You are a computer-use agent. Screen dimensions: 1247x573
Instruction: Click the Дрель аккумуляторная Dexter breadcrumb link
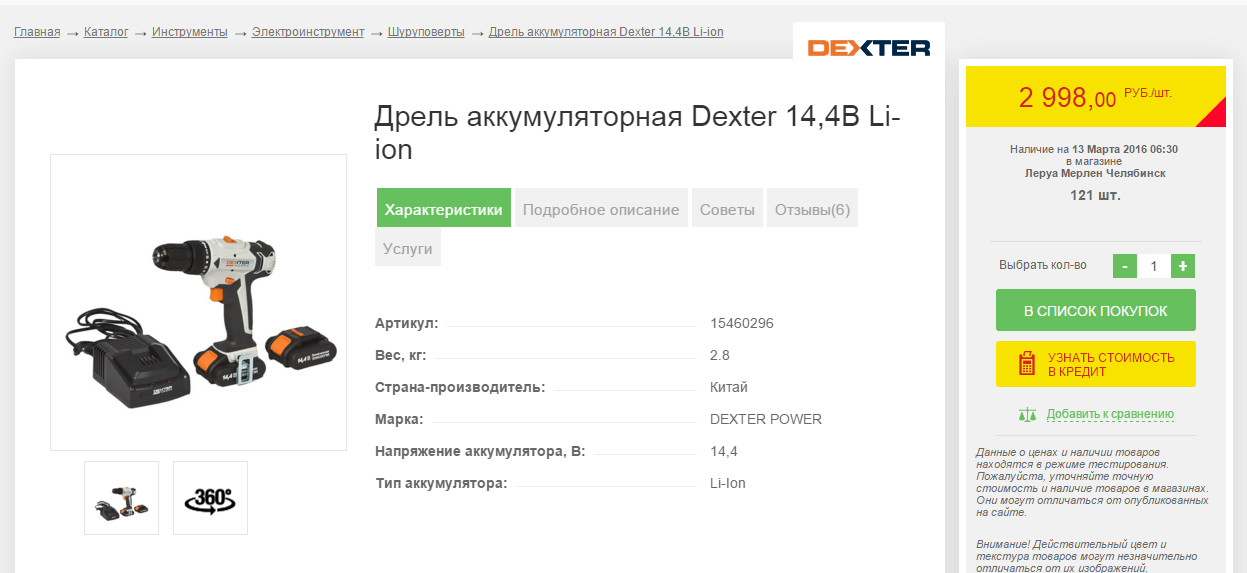coord(606,32)
